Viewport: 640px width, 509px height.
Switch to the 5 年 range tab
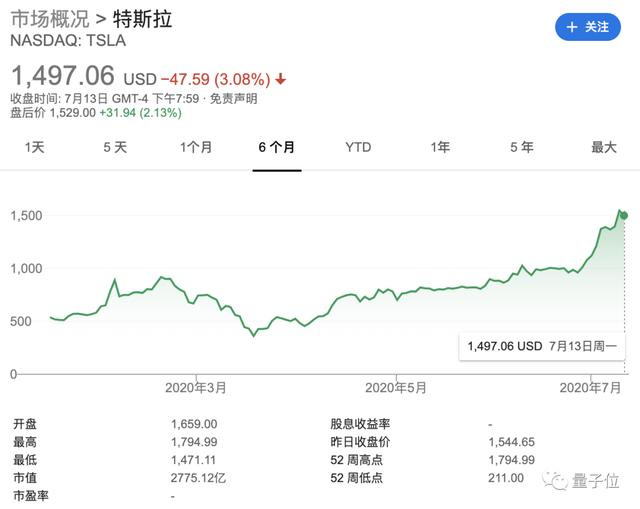522,147
